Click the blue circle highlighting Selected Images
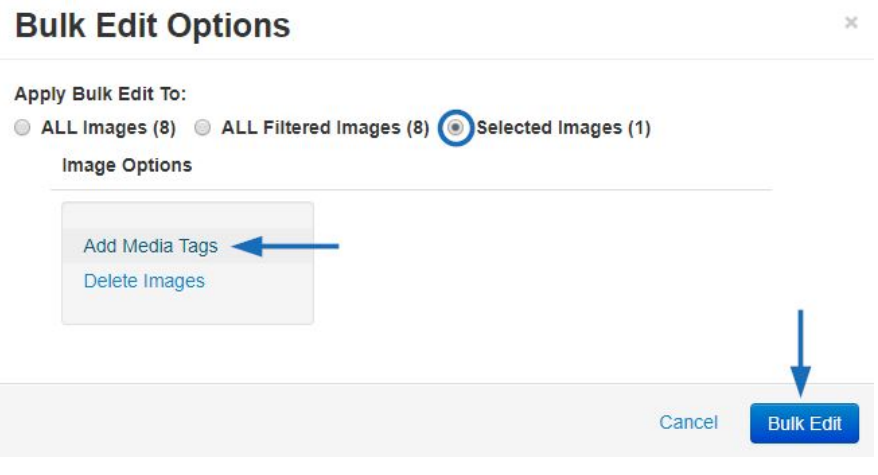 [x=456, y=128]
